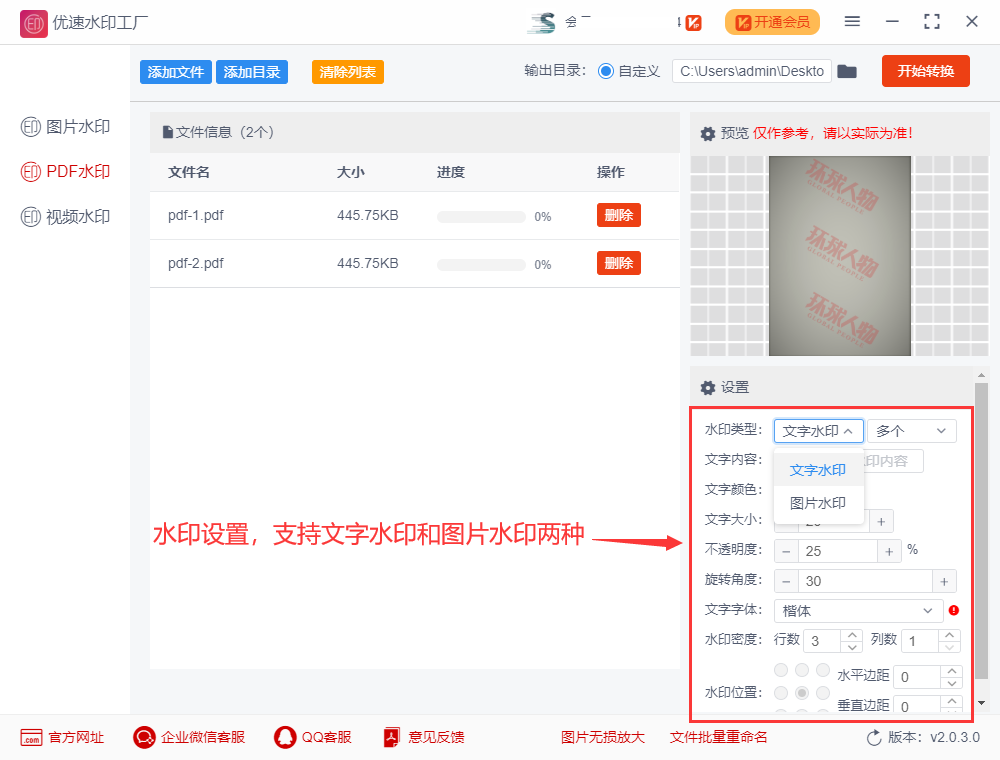Open 文件批量重命名 link
The height and width of the screenshot is (760, 1000).
(719, 738)
